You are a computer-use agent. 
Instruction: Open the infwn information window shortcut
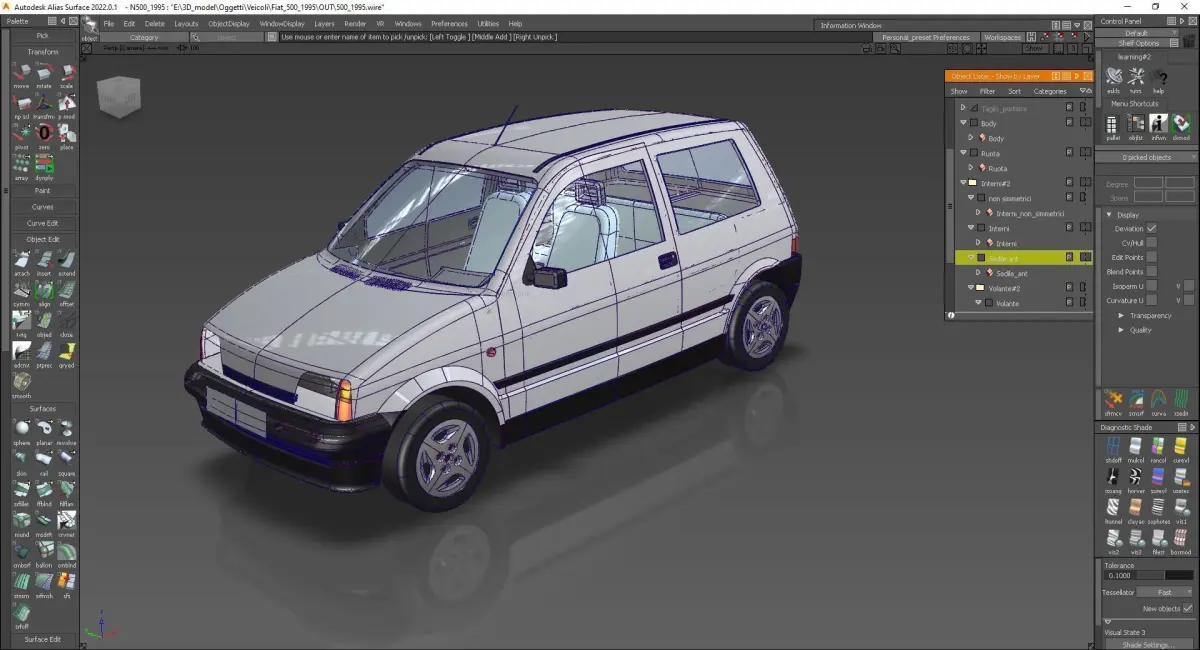(x=1158, y=124)
